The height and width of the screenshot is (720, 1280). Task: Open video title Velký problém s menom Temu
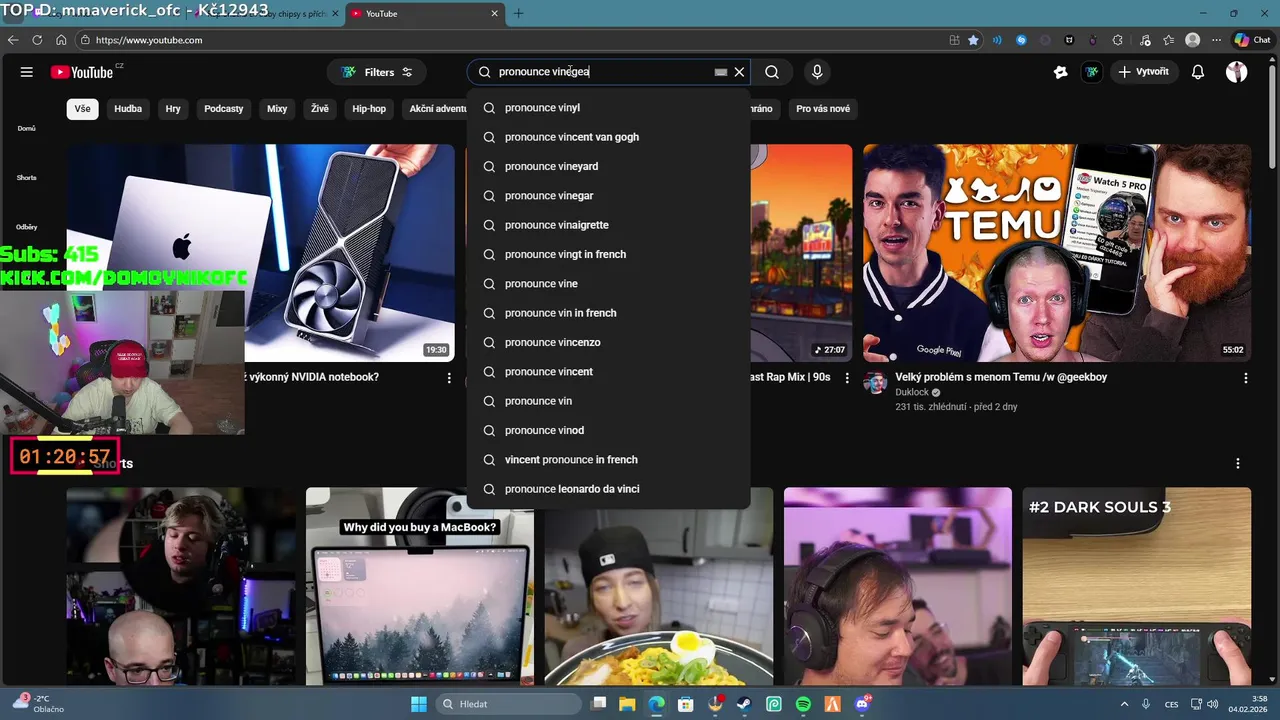1001,377
